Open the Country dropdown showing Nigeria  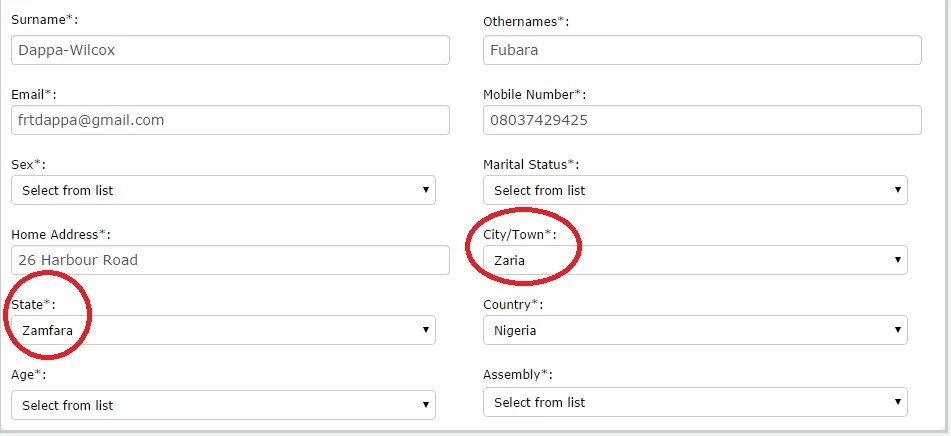click(695, 330)
